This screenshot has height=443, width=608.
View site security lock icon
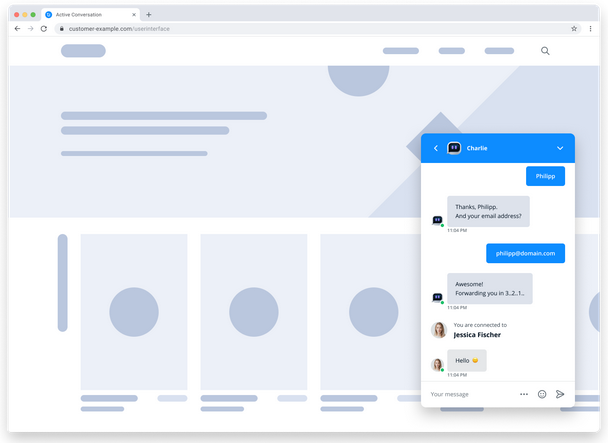pos(62,29)
